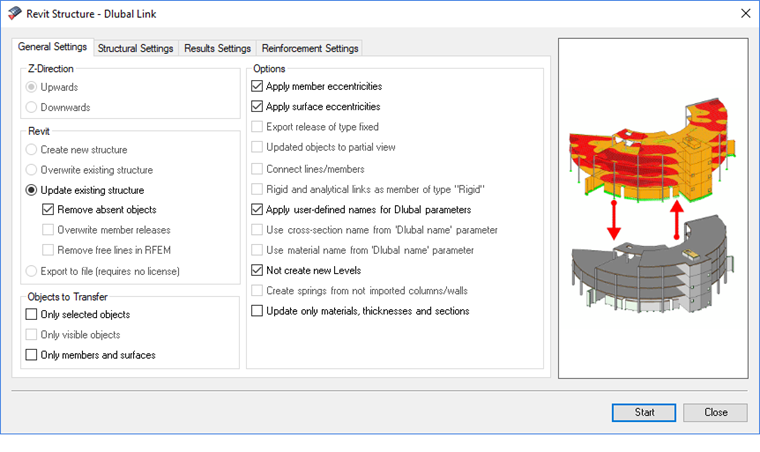
Task: Enable Update only materials, thicknesses and sections
Action: 258,311
